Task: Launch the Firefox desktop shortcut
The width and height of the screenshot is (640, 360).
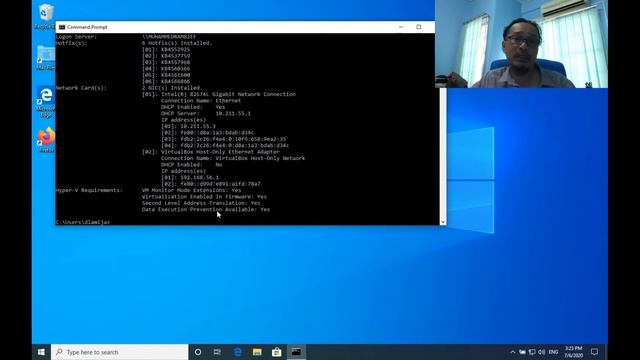Action: [x=46, y=140]
